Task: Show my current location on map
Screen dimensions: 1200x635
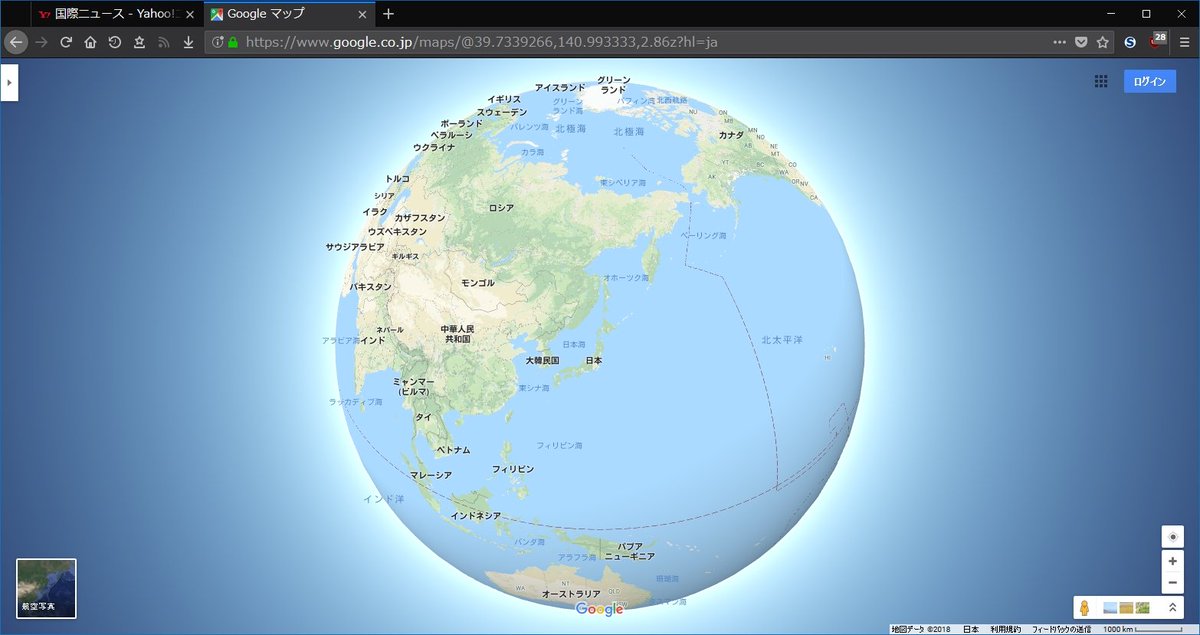Action: click(1173, 537)
